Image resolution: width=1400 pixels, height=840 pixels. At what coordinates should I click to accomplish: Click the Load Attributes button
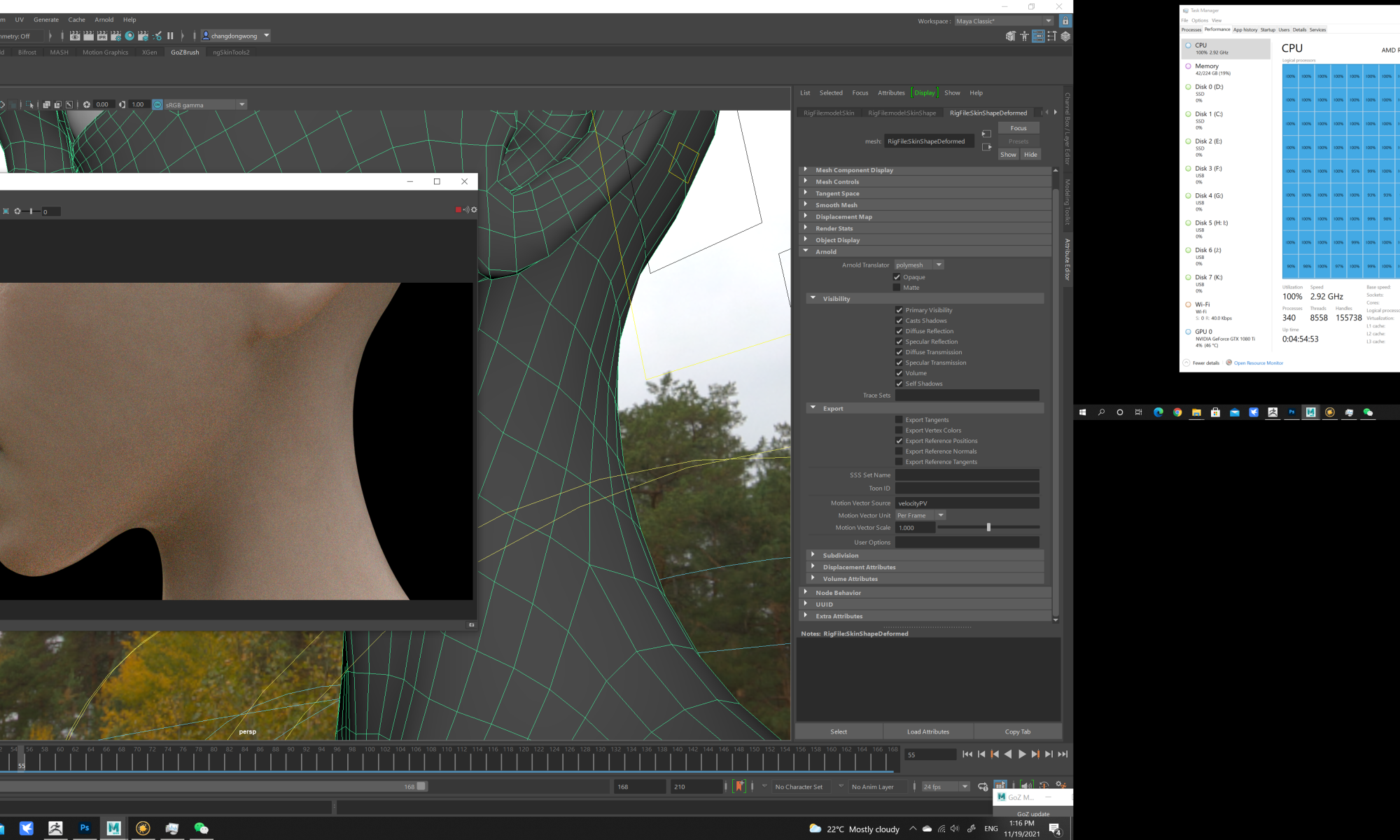pyautogui.click(x=927, y=731)
